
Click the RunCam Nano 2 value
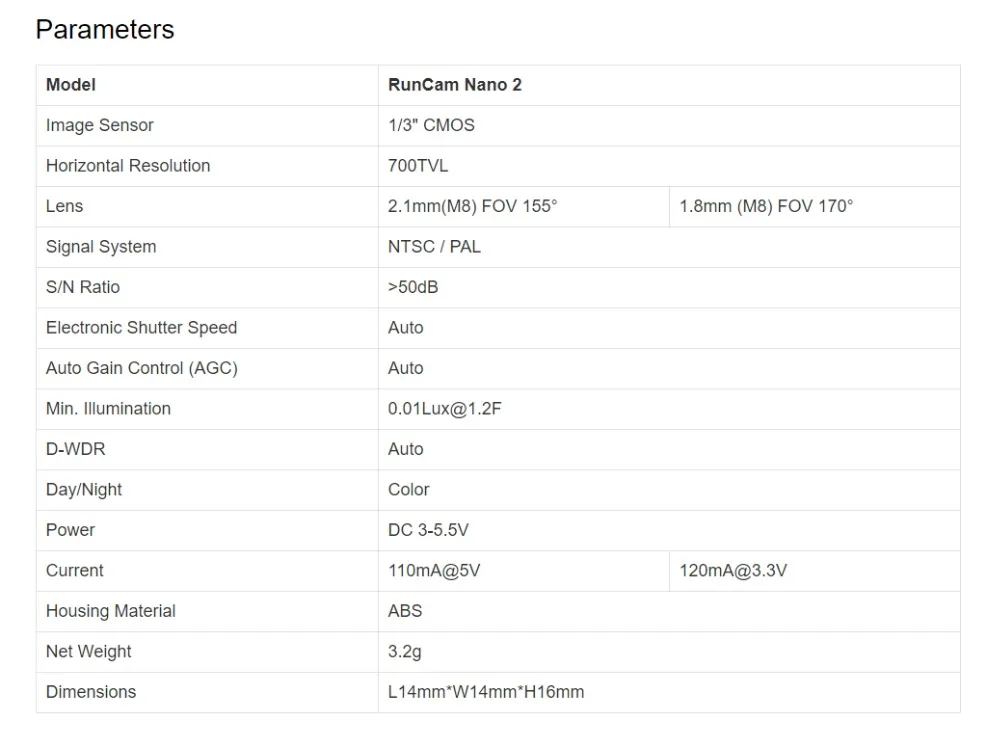[x=455, y=85]
